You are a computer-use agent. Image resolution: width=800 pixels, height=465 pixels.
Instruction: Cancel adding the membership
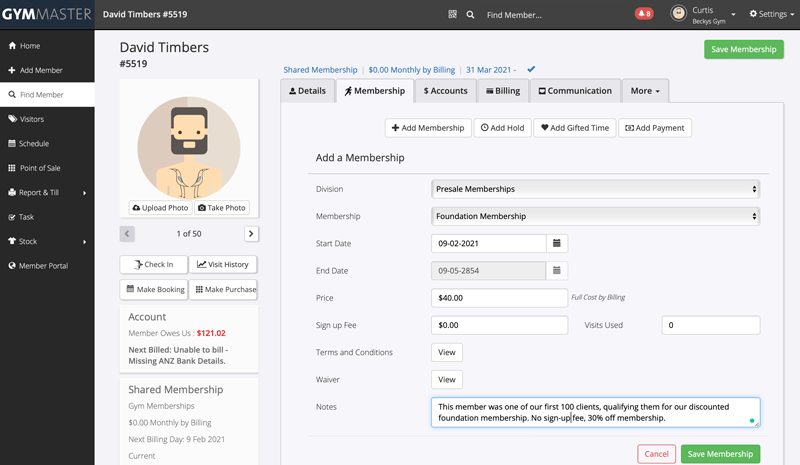tap(656, 454)
